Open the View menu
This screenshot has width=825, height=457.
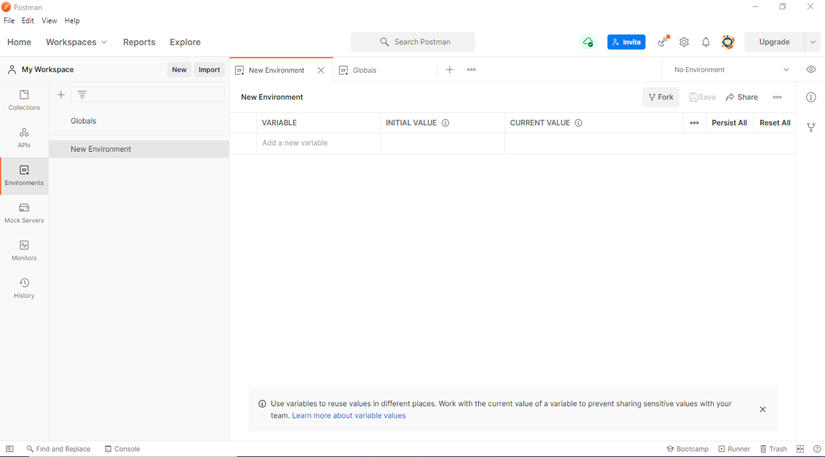(49, 21)
